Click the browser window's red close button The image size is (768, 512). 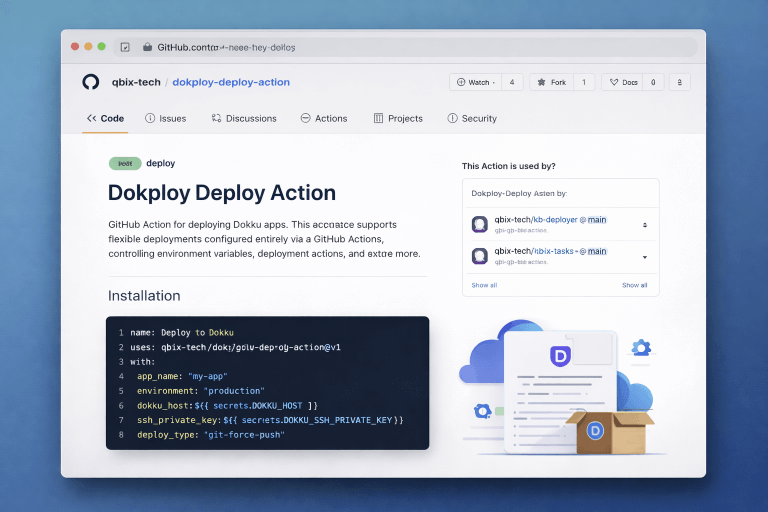click(x=75, y=46)
